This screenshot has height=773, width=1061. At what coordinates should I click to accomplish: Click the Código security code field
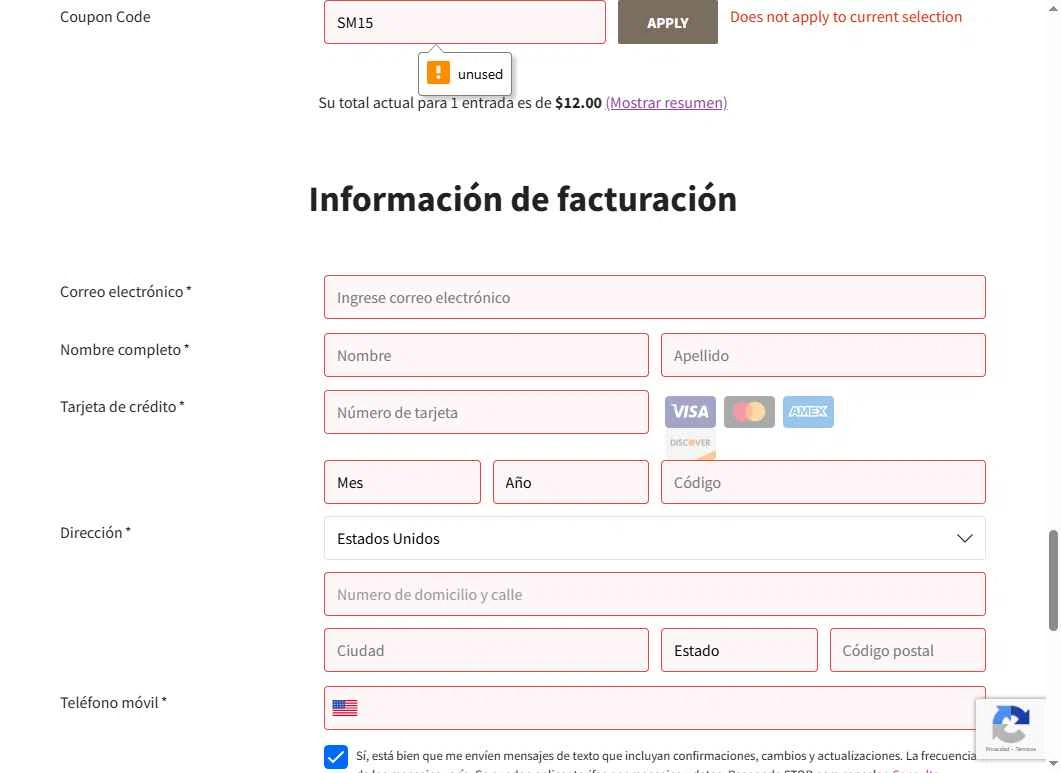click(x=823, y=482)
